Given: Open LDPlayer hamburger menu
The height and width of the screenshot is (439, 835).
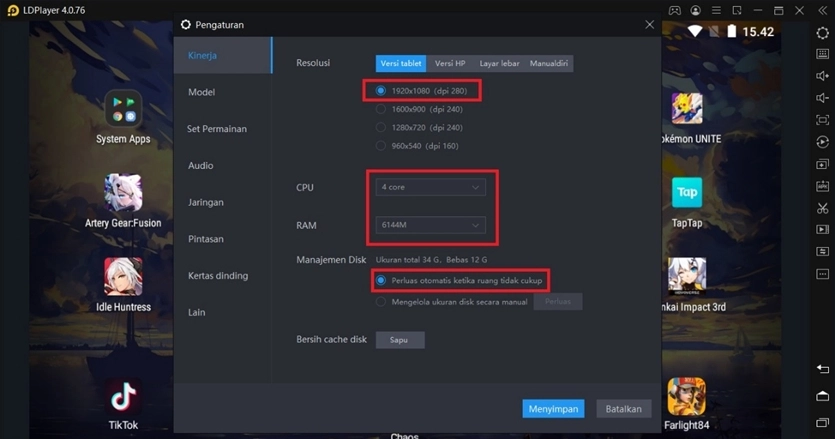Looking at the screenshot, I should point(716,11).
